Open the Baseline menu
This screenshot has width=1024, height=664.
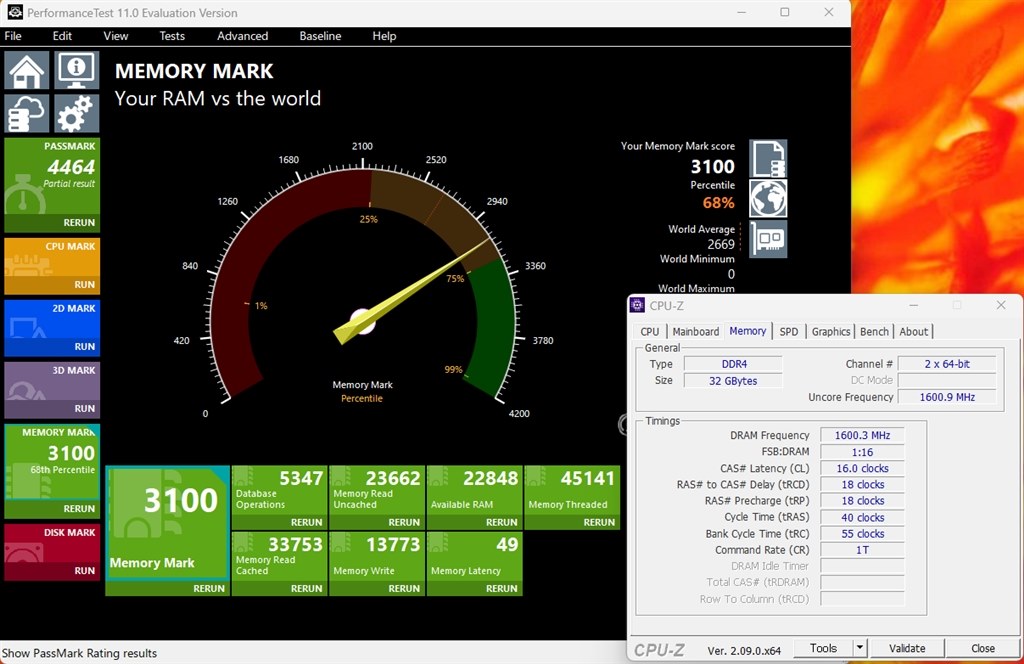320,36
